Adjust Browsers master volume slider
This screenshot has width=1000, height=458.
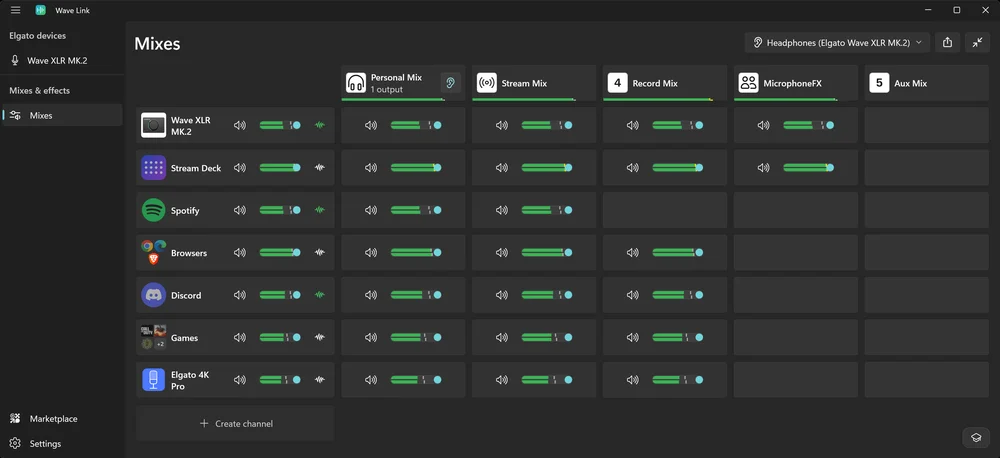click(280, 253)
